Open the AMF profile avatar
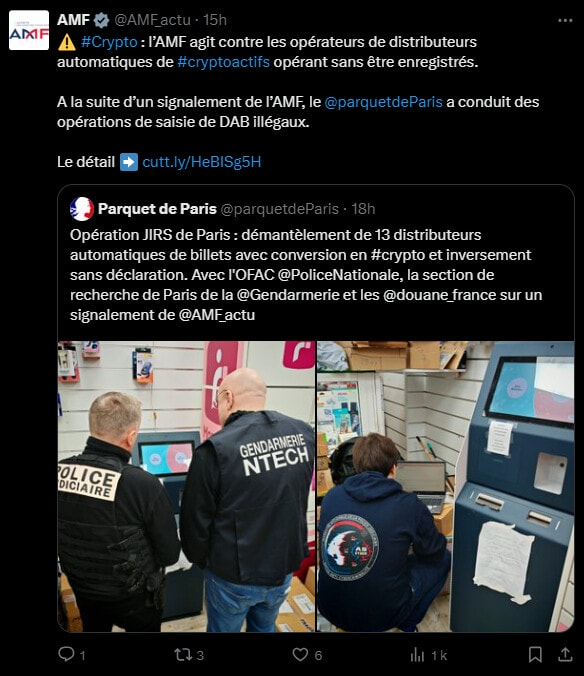Screen dimensions: 584x676 [29, 30]
